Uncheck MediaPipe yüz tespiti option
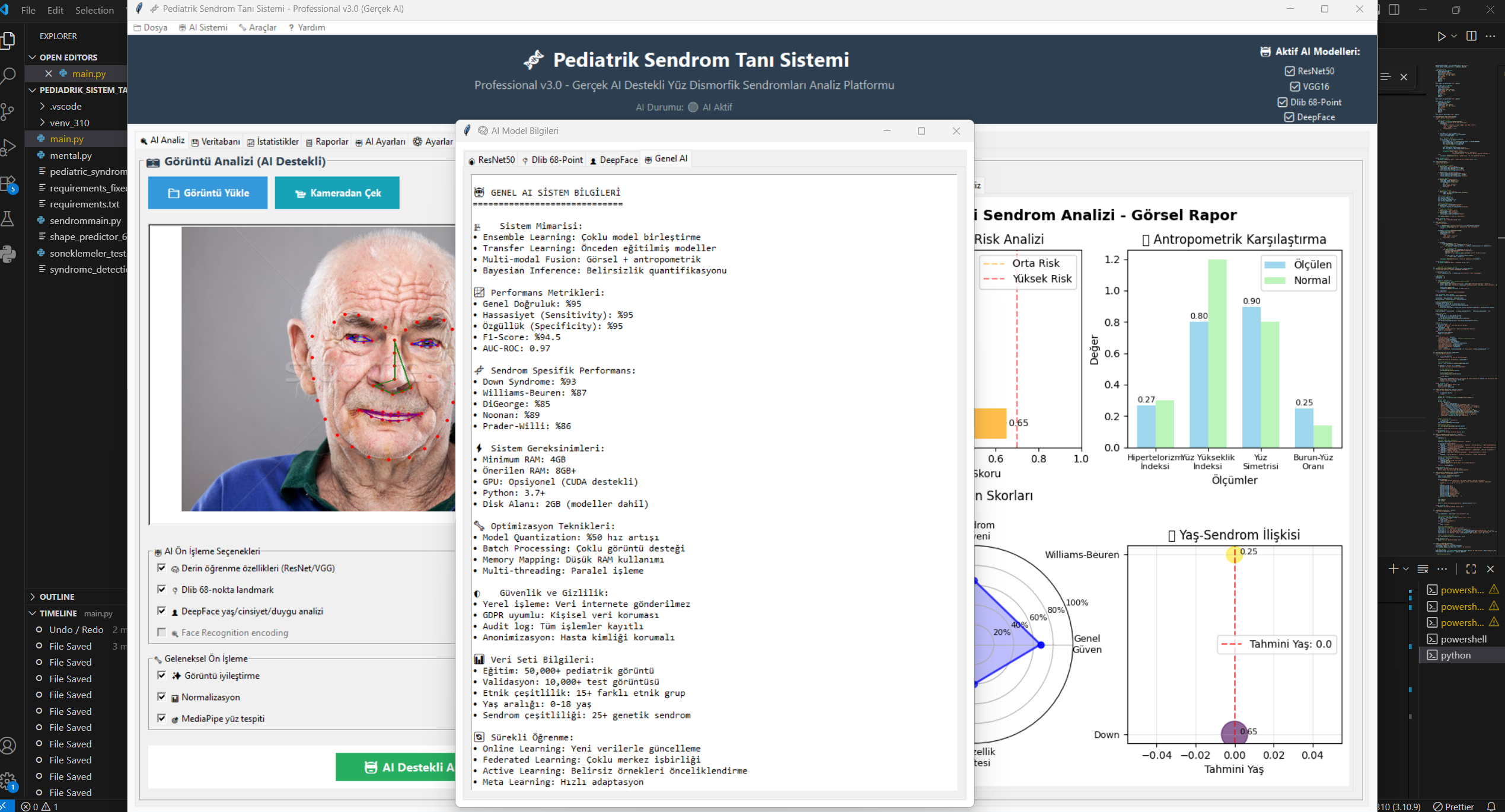Screen dimensions: 1505x812 (x=161, y=718)
